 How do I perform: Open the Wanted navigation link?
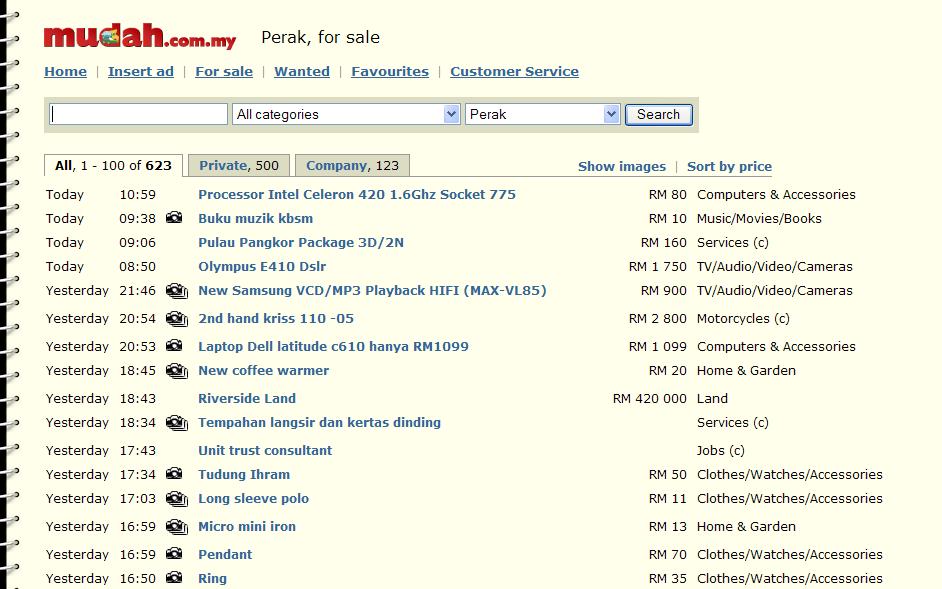(302, 72)
